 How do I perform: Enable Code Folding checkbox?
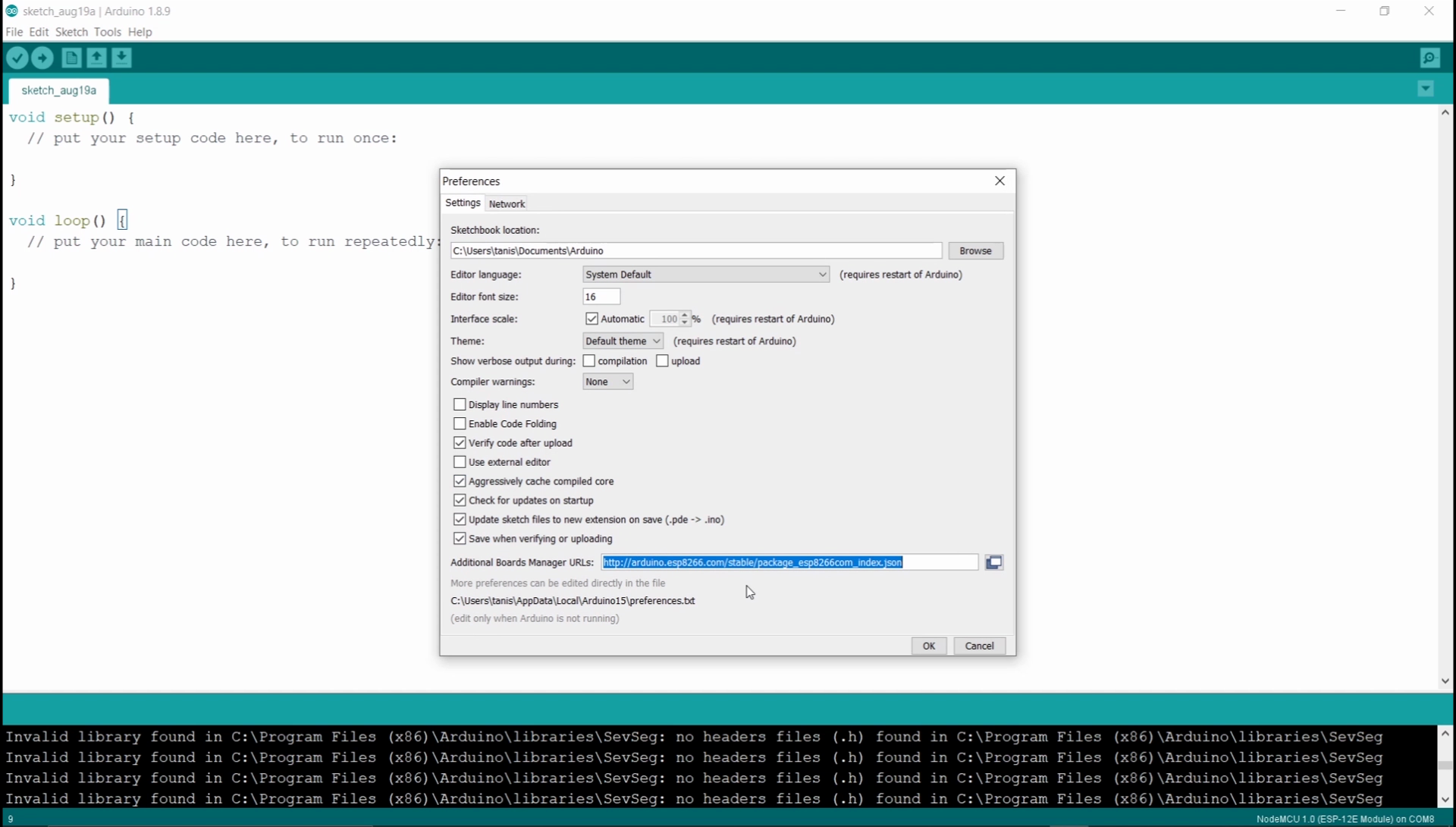pos(460,423)
